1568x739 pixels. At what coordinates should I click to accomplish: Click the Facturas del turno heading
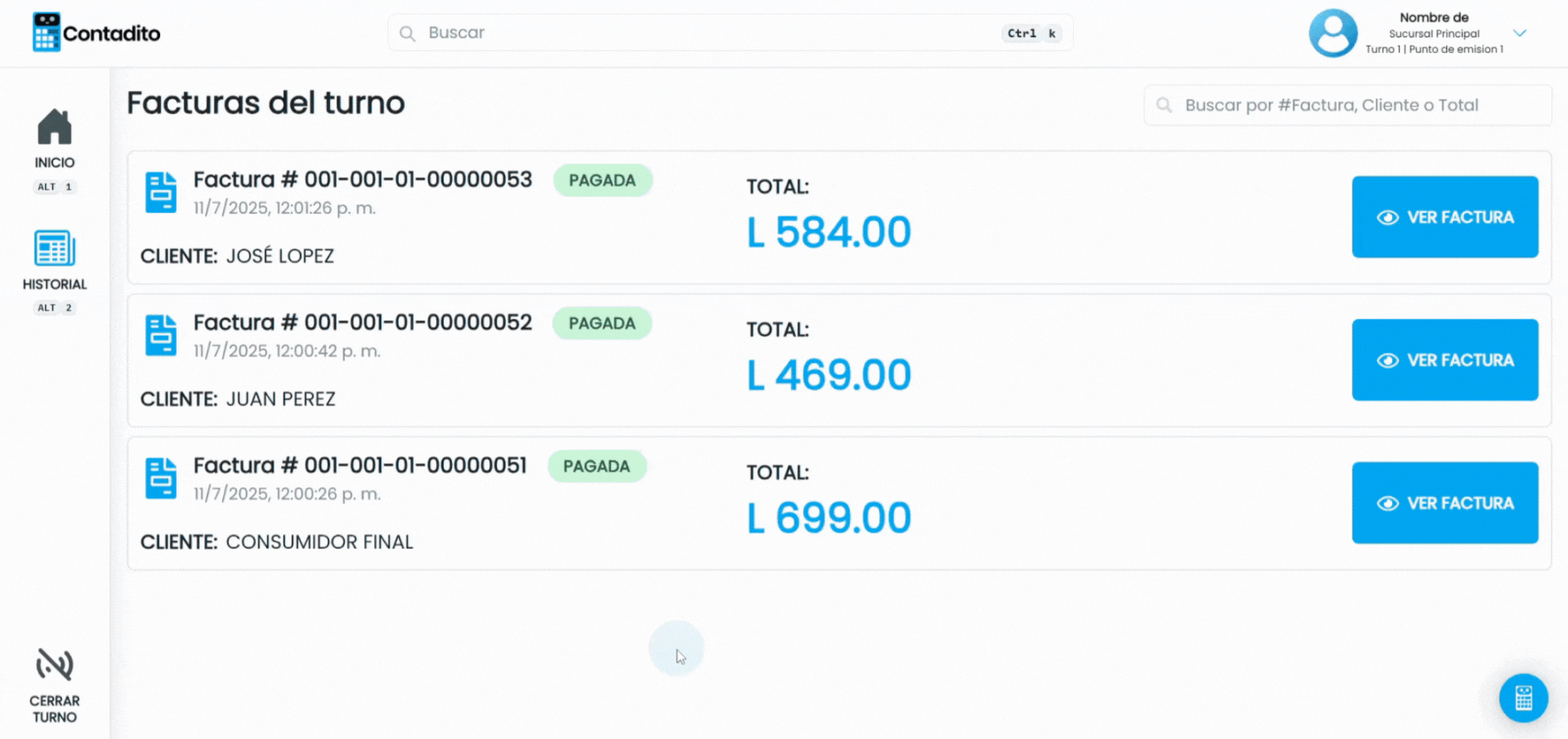pos(265,103)
